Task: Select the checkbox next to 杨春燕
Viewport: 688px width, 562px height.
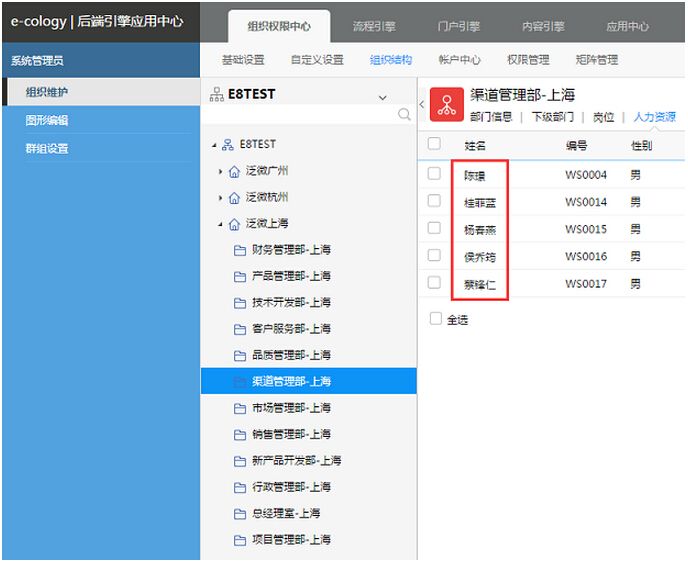Action: tap(434, 228)
